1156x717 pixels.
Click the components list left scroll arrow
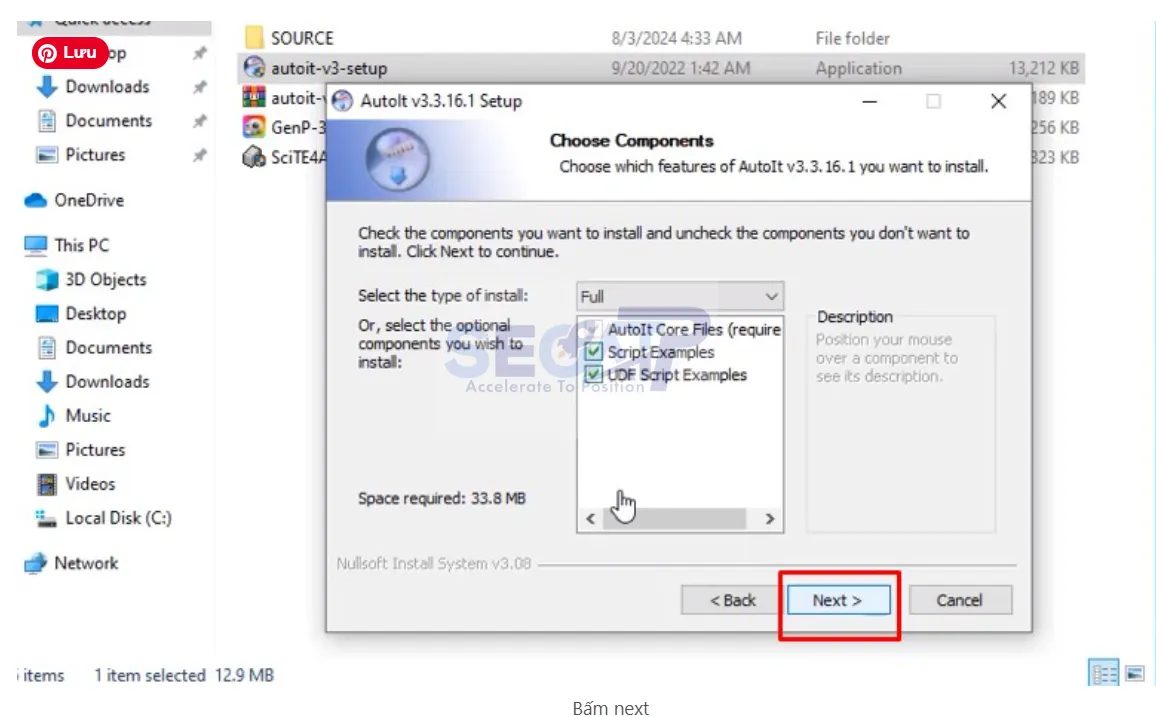pos(591,519)
